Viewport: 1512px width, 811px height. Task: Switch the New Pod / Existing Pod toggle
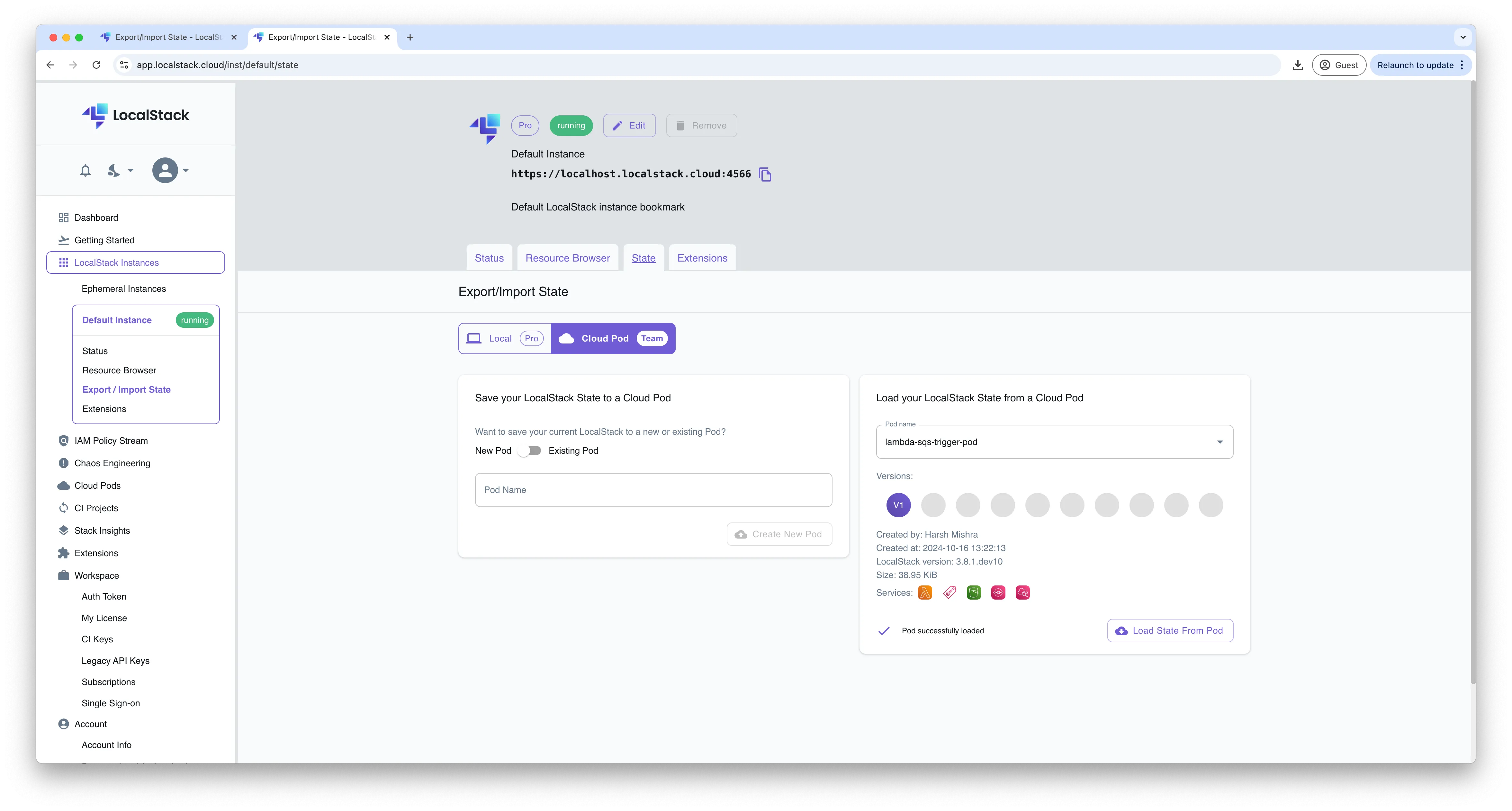coord(529,451)
